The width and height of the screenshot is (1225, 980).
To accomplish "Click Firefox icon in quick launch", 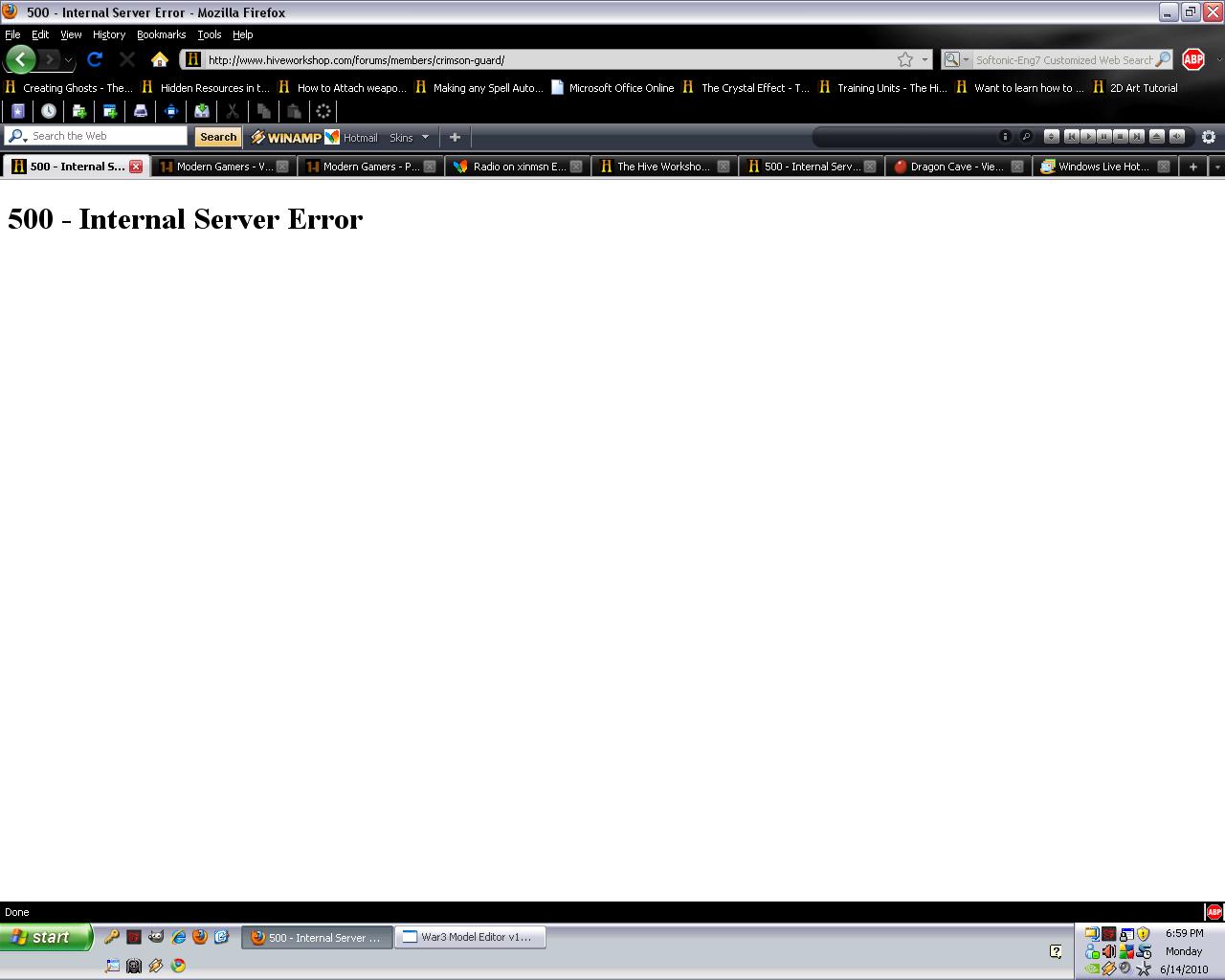I will 200,937.
